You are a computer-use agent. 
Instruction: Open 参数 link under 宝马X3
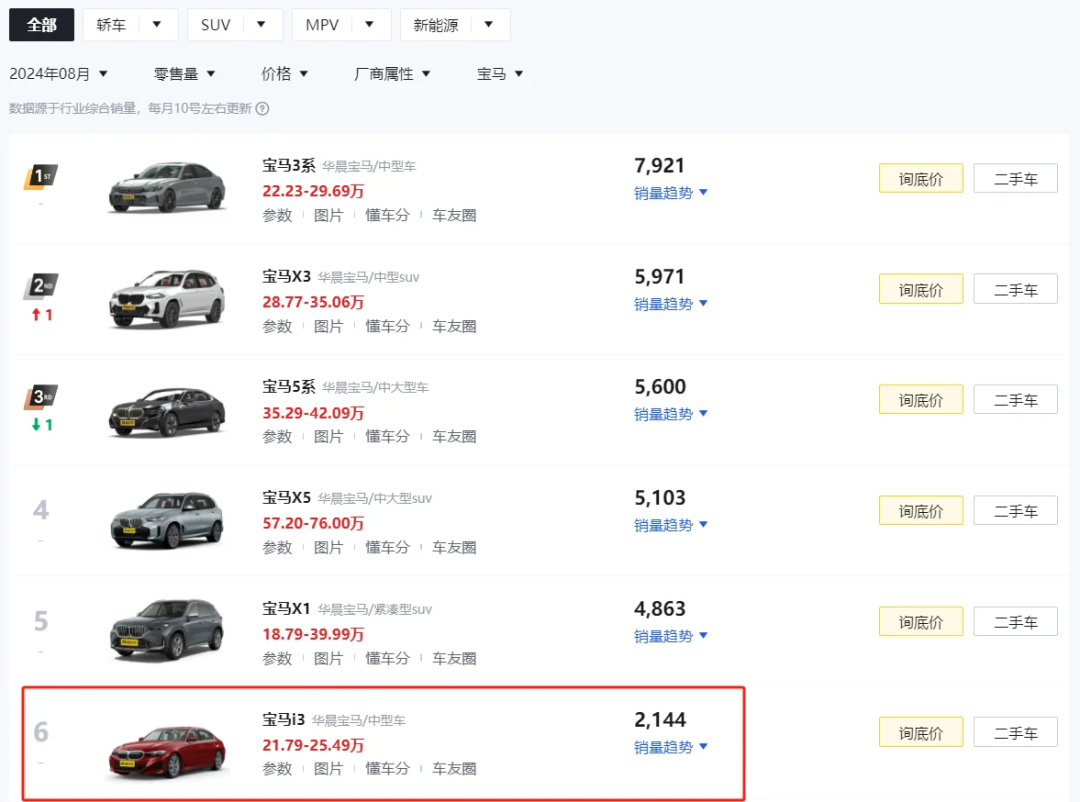click(x=277, y=326)
